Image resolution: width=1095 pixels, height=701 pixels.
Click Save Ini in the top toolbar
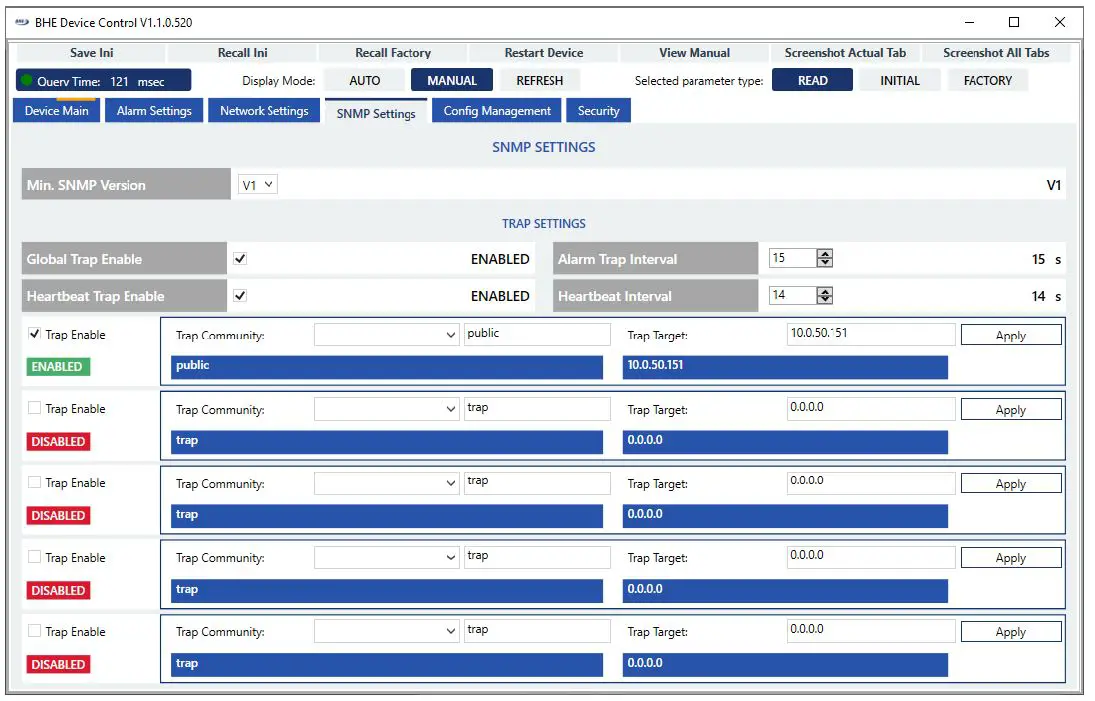coord(91,53)
